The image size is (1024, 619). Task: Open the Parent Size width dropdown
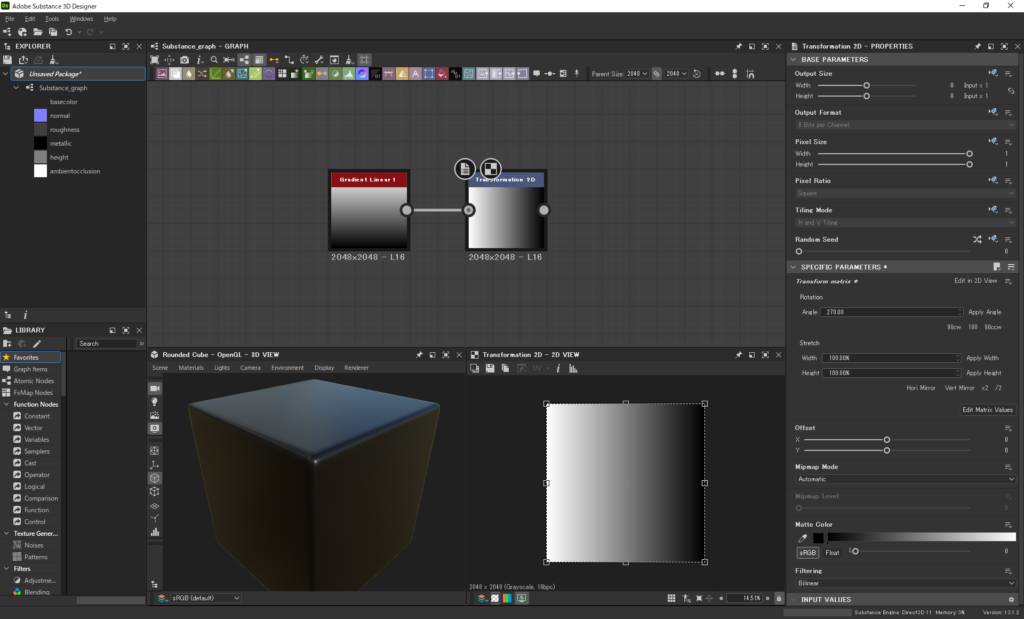[637, 74]
